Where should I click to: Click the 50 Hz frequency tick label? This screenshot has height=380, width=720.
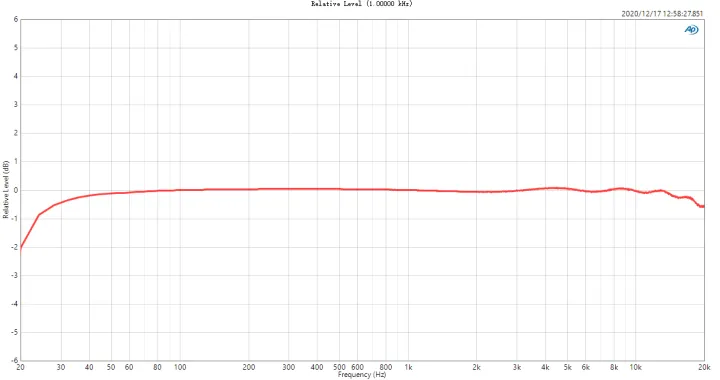(111, 367)
